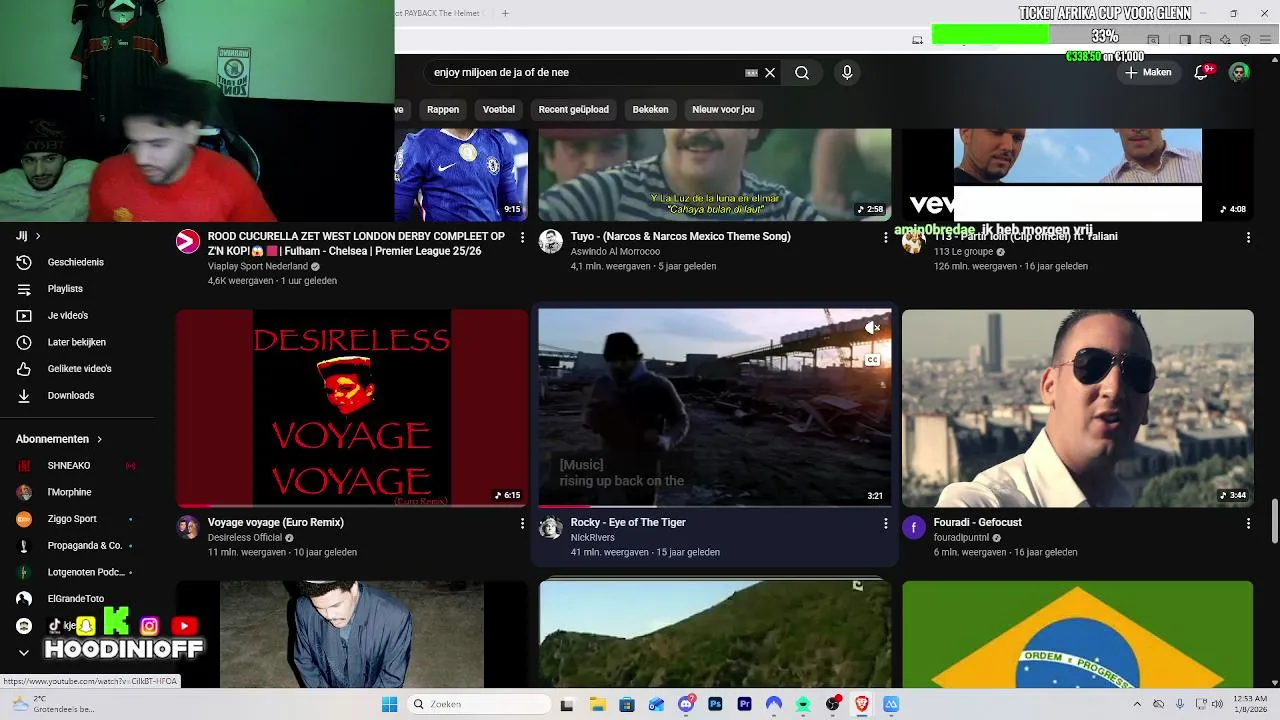Open the taskbar clock and date
This screenshot has height=720, width=1280.
pos(1248,704)
